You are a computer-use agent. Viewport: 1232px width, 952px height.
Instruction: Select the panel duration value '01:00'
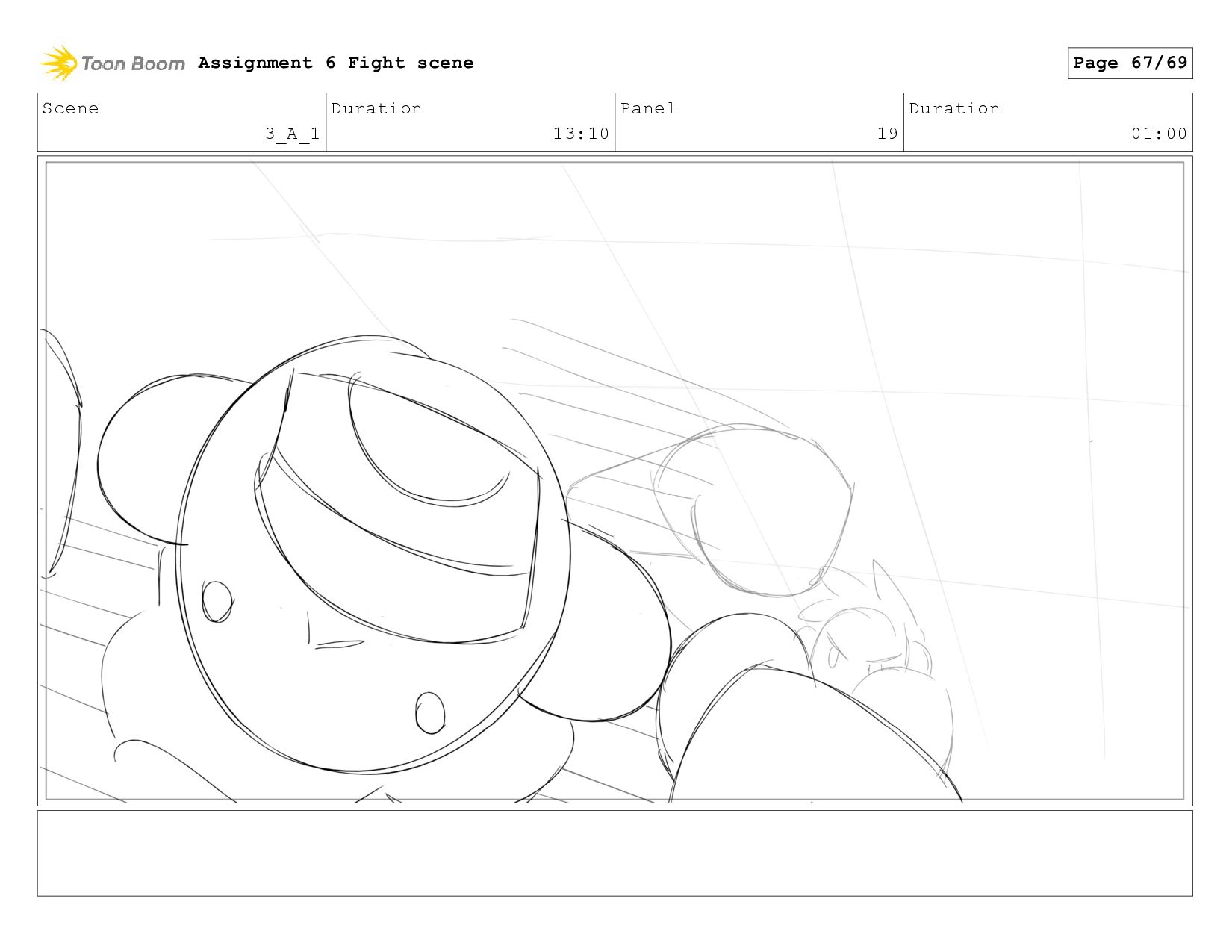(x=1159, y=134)
